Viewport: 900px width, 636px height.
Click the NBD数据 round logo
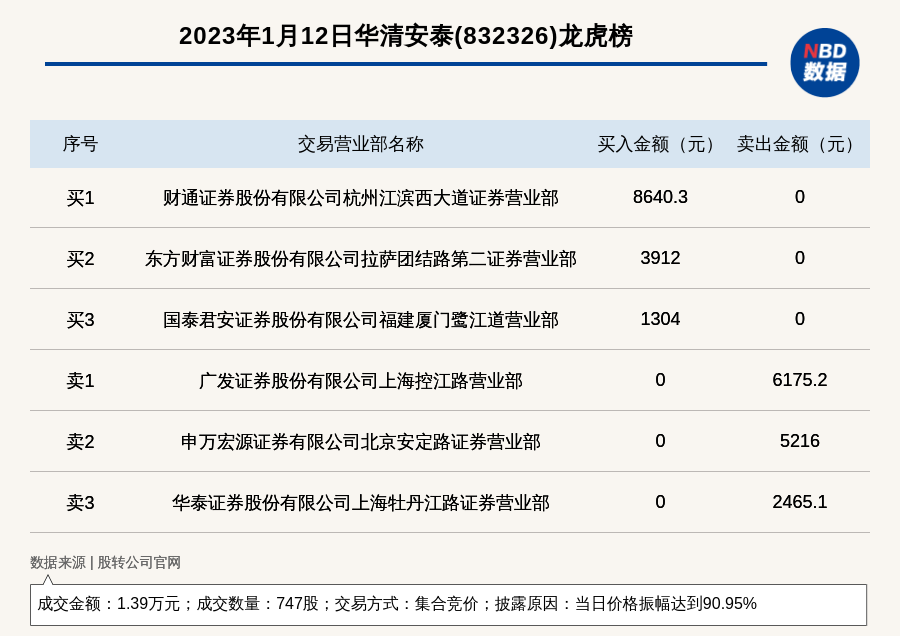point(824,63)
